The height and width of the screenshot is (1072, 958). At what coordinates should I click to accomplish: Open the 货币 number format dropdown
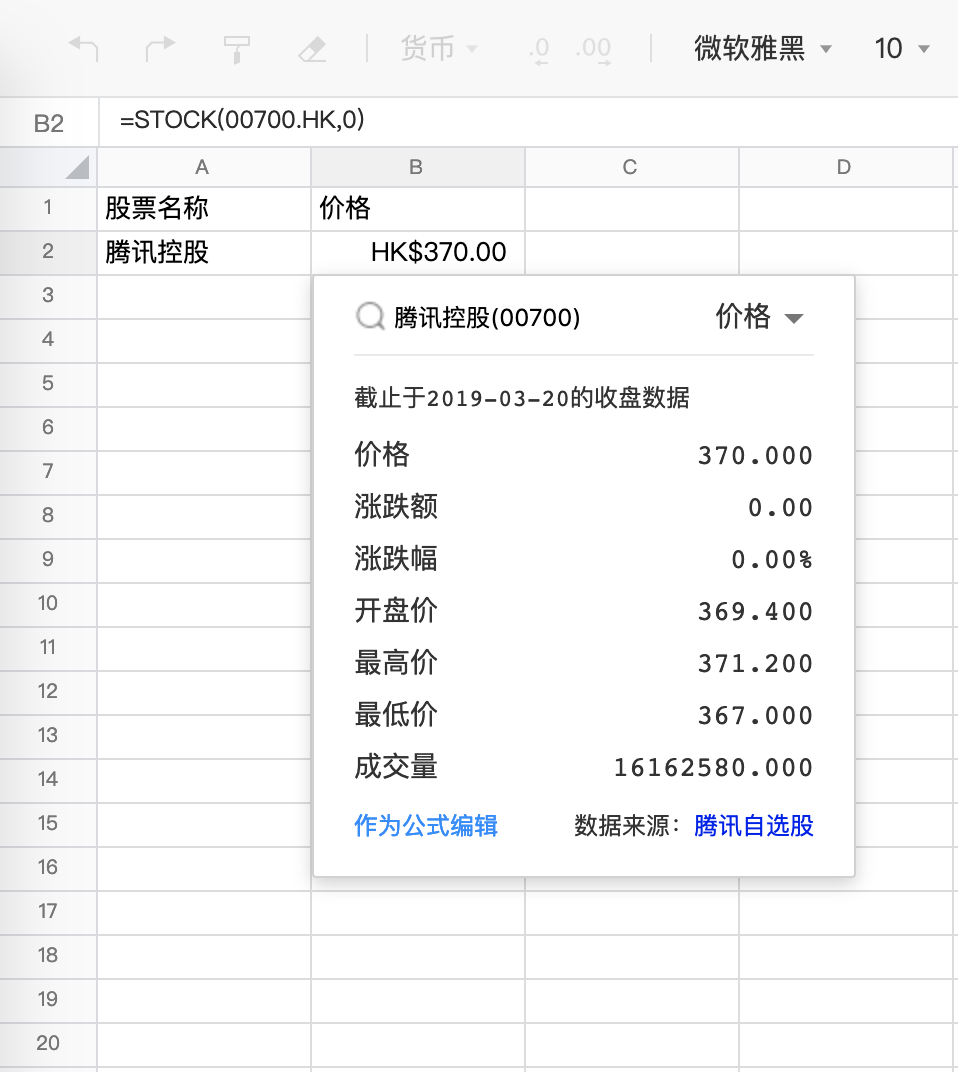point(439,49)
